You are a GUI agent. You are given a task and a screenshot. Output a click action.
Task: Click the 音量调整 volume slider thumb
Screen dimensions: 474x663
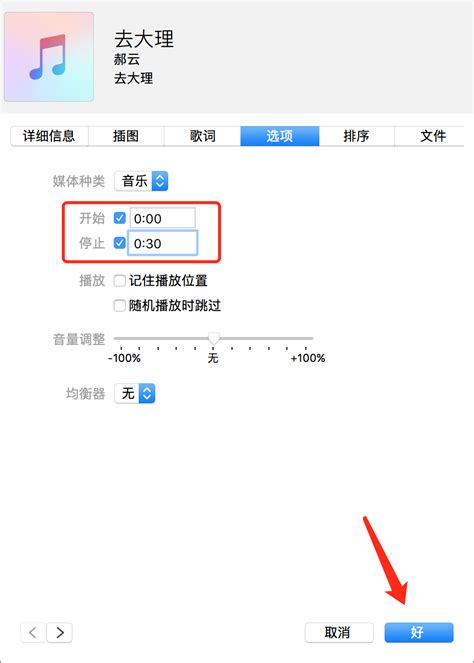click(214, 338)
